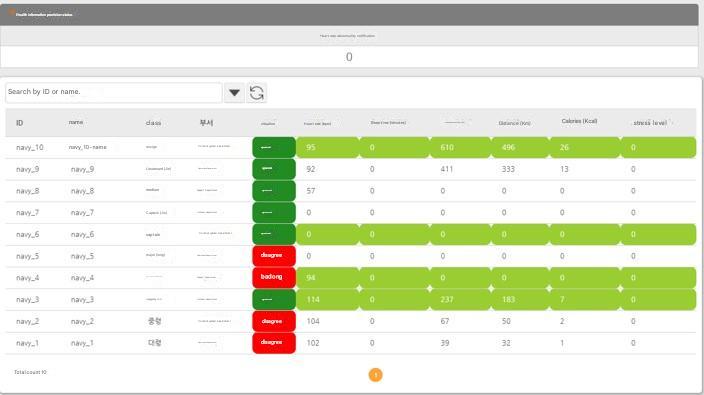Click red 'disagree' badge in navy_2 row
Screen dimensions: 704x395
click(274, 321)
